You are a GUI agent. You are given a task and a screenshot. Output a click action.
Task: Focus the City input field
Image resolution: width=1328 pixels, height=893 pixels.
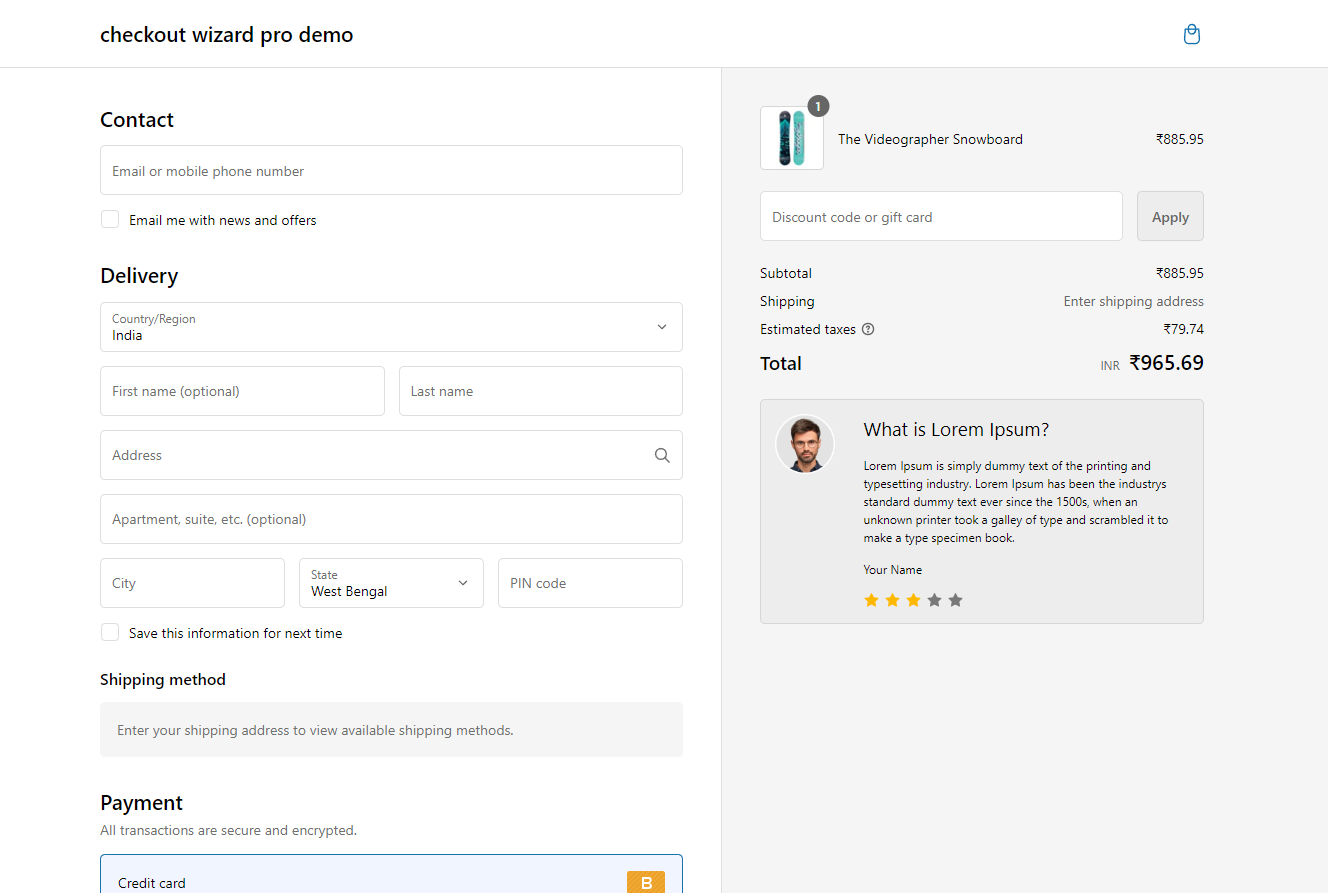click(x=192, y=583)
